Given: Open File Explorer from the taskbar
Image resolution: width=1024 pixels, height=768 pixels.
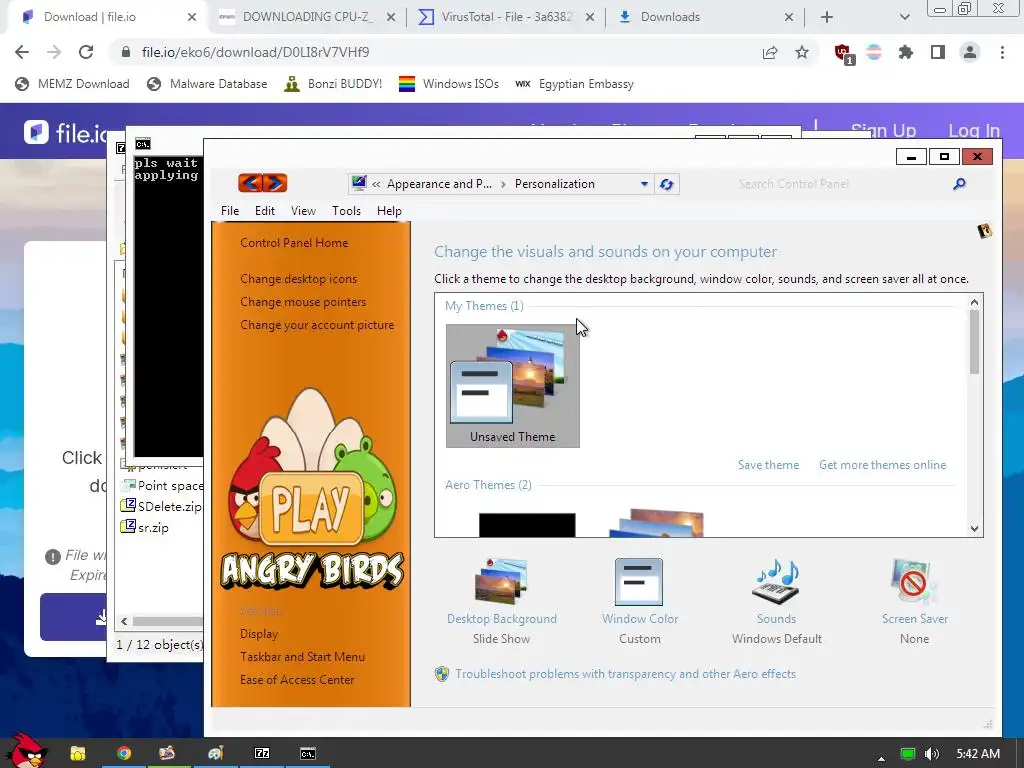Looking at the screenshot, I should [x=78, y=754].
